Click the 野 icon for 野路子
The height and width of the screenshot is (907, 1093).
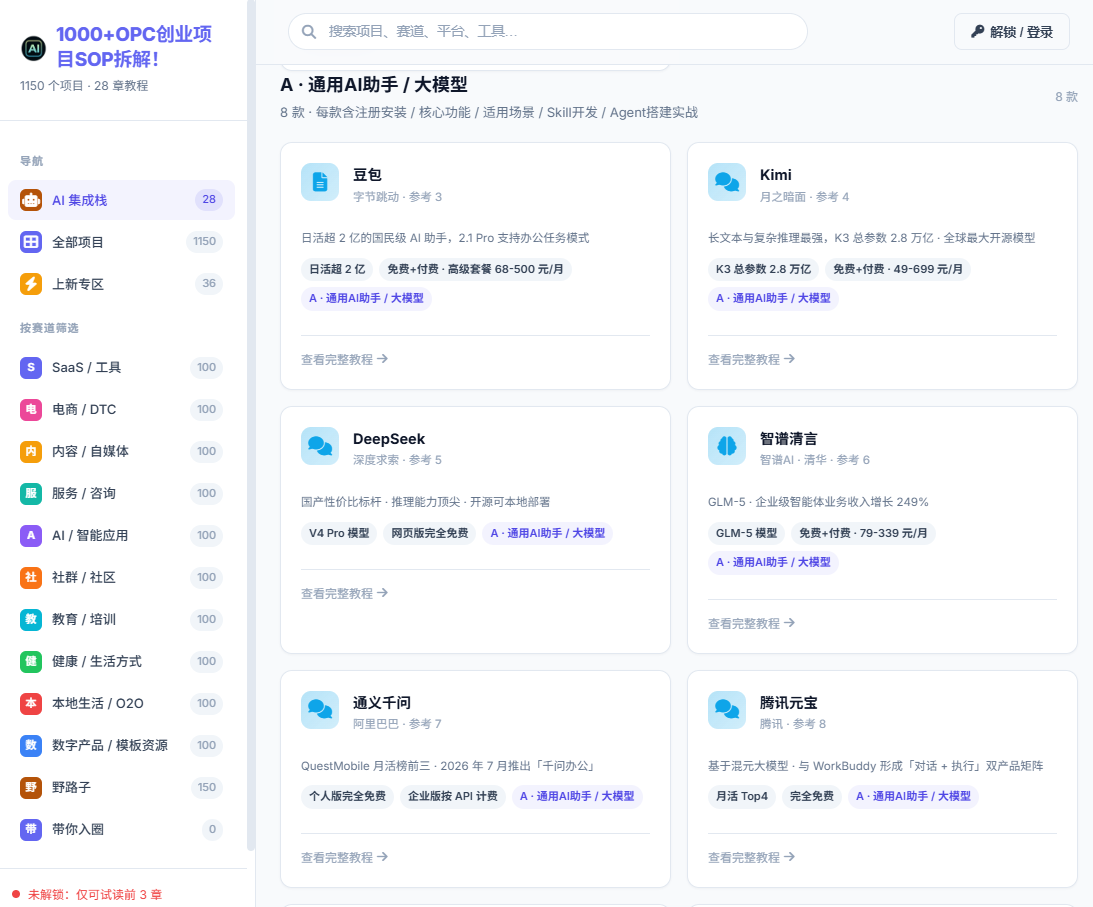coord(31,787)
